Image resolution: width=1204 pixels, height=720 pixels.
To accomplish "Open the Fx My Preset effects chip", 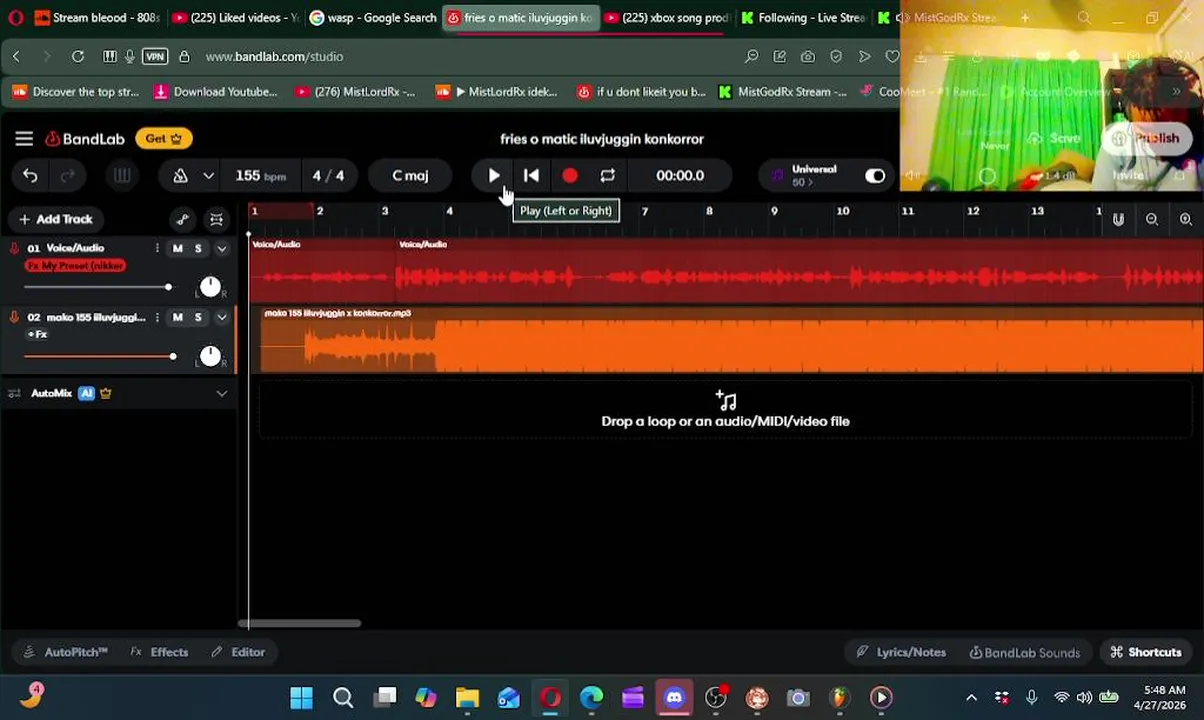I will point(75,266).
